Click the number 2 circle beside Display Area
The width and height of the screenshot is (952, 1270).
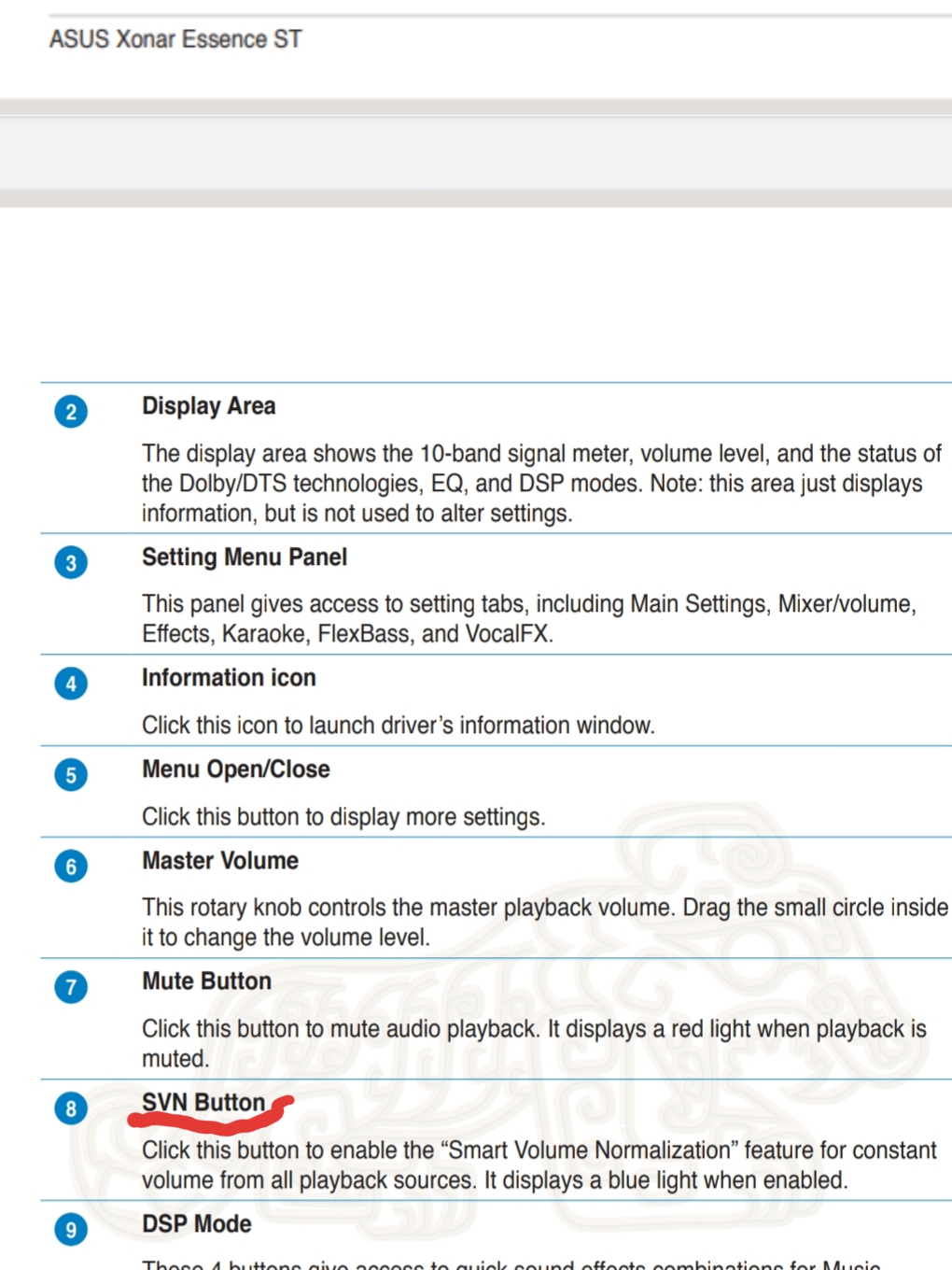coord(71,412)
